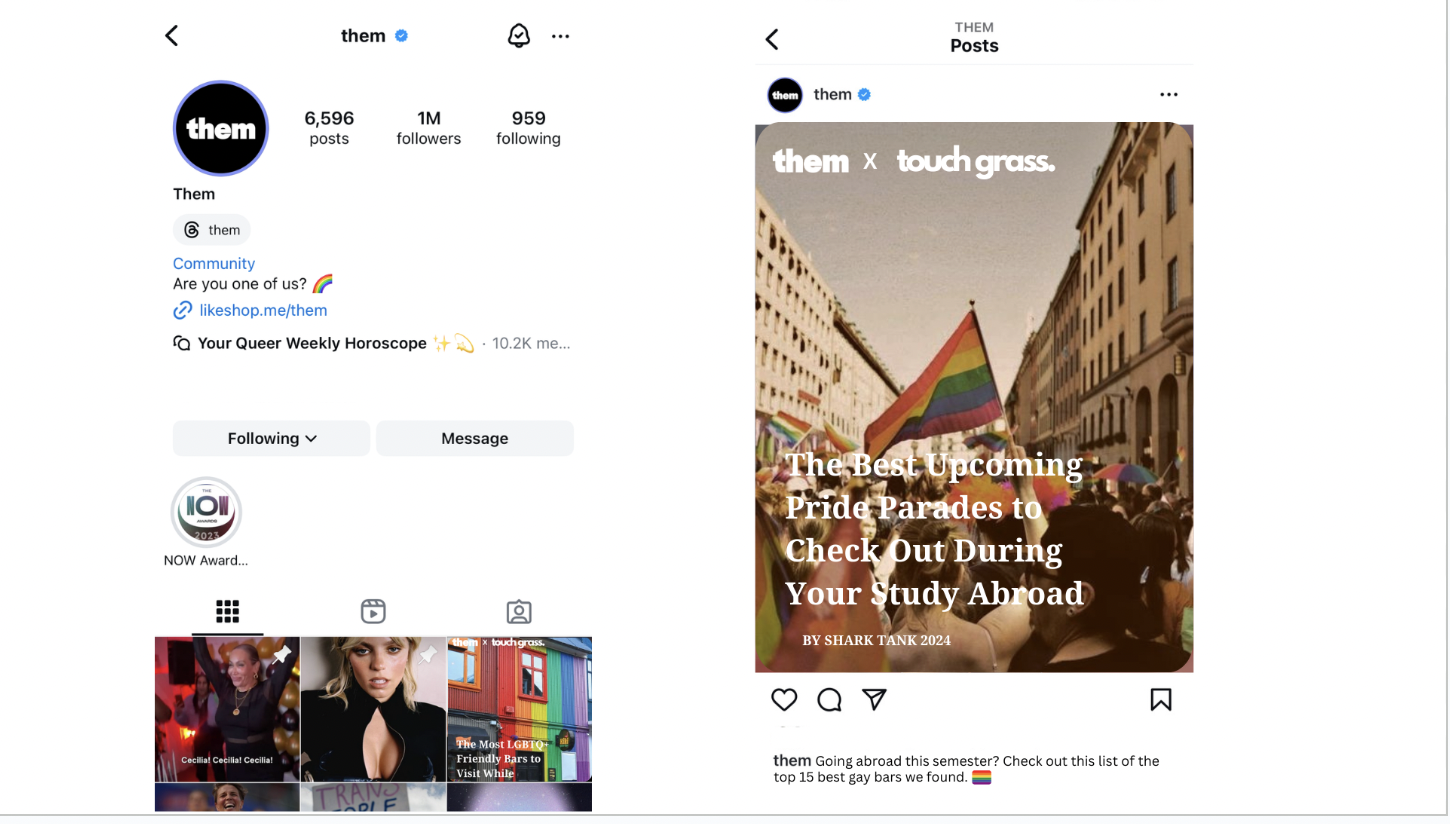Open comments with the speech bubble icon
The width and height of the screenshot is (1450, 824).
coord(829,699)
